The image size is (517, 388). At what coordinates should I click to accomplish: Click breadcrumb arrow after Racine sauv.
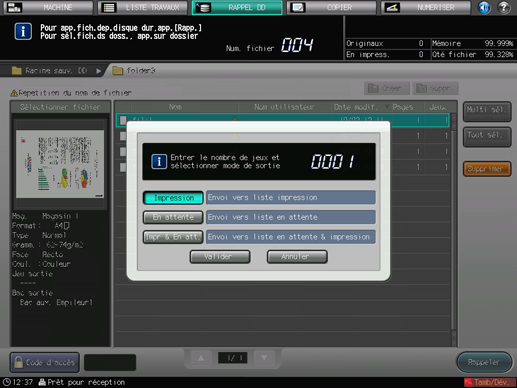[98, 71]
